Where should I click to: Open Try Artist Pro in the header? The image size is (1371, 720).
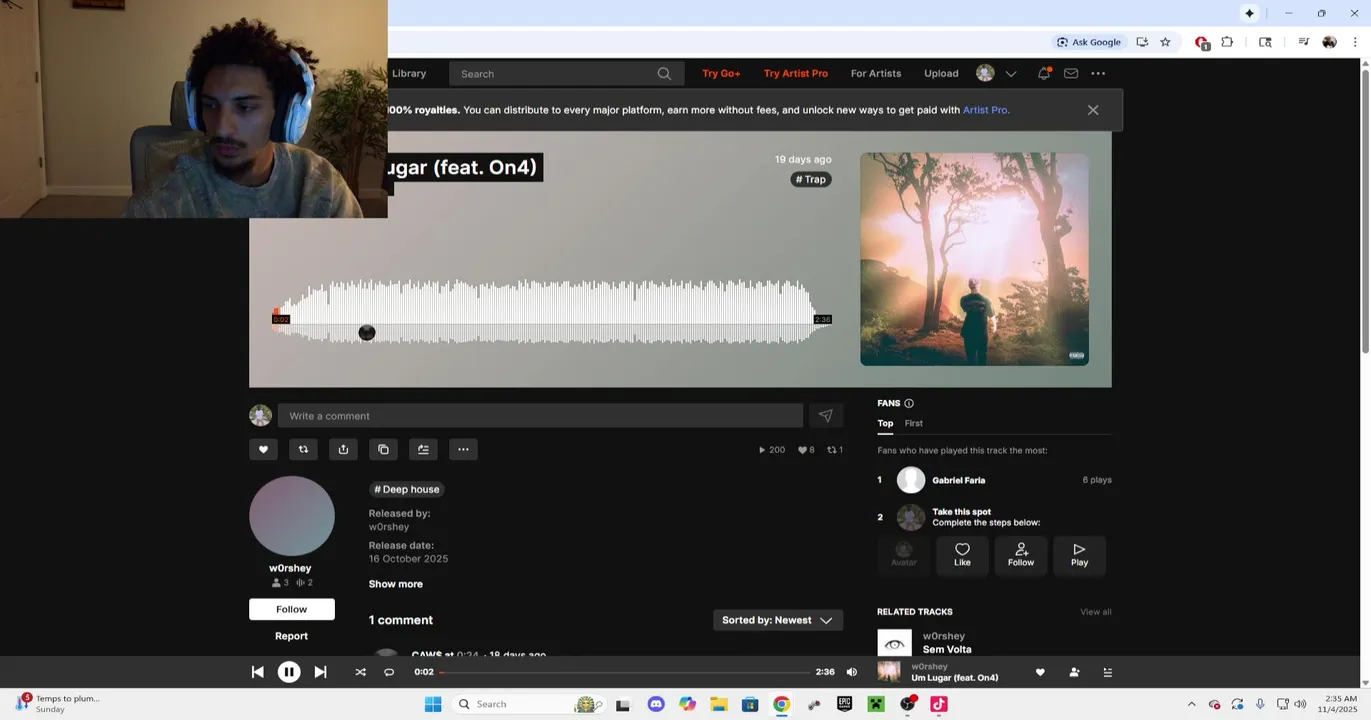tap(796, 73)
